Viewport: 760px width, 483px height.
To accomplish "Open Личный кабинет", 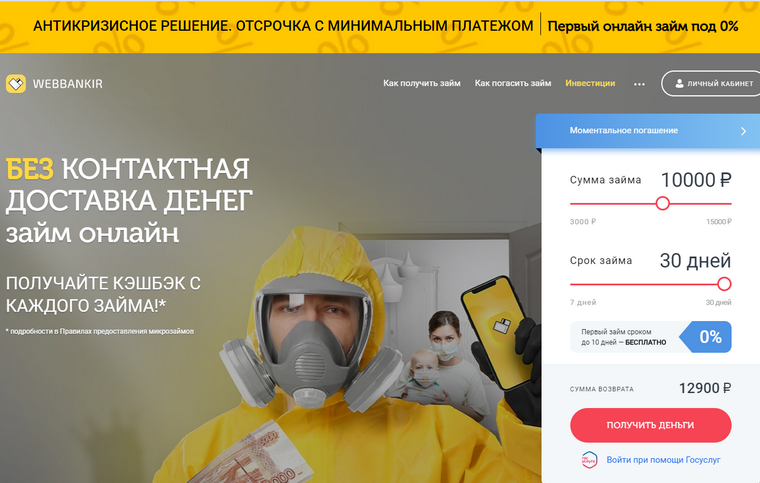I will [711, 83].
